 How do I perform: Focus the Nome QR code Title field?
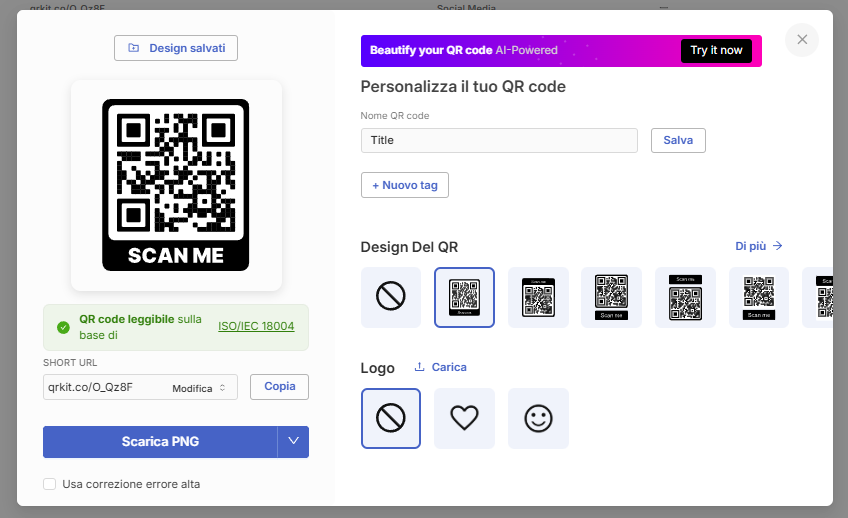[499, 141]
